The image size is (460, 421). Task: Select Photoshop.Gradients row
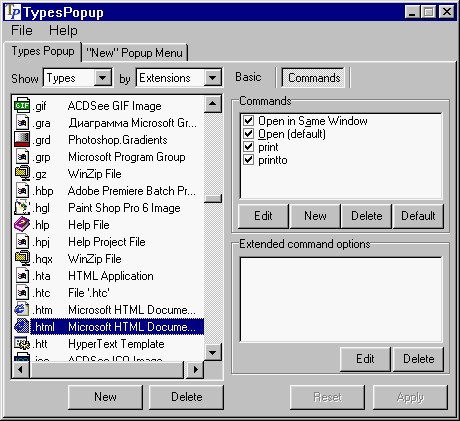[x=108, y=140]
